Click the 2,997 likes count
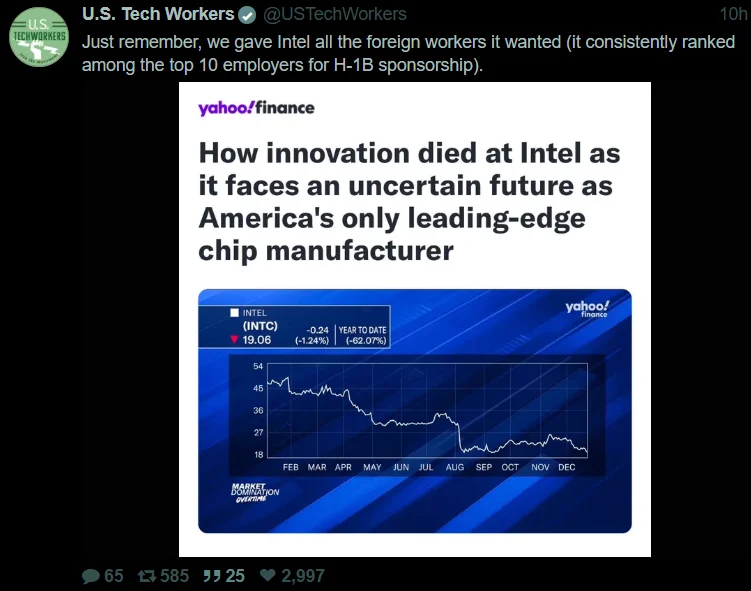Screen dimensions: 751x591 (x=302, y=576)
